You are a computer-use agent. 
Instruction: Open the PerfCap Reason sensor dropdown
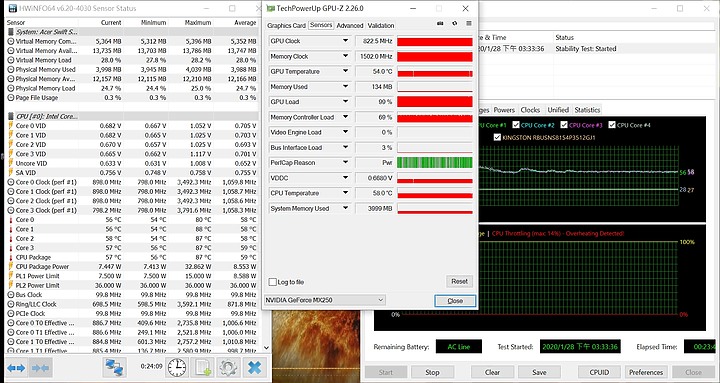(345, 163)
